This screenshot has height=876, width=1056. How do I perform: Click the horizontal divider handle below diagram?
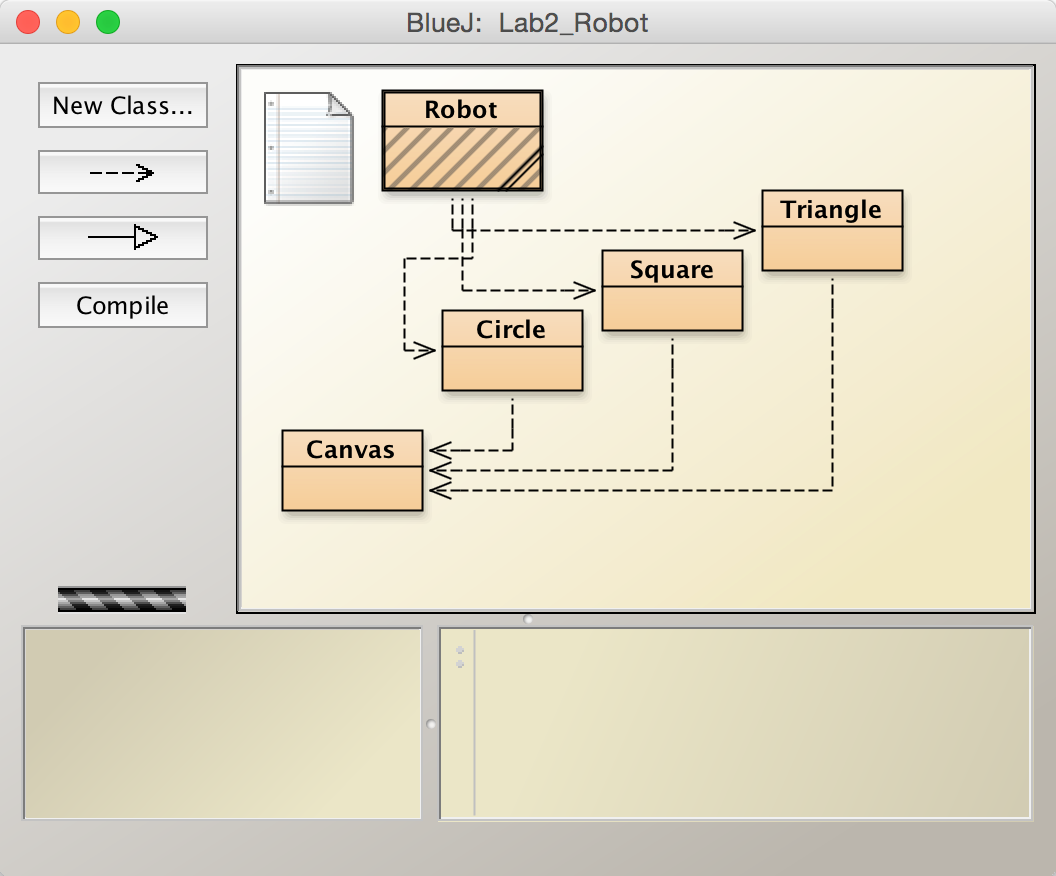(528, 620)
